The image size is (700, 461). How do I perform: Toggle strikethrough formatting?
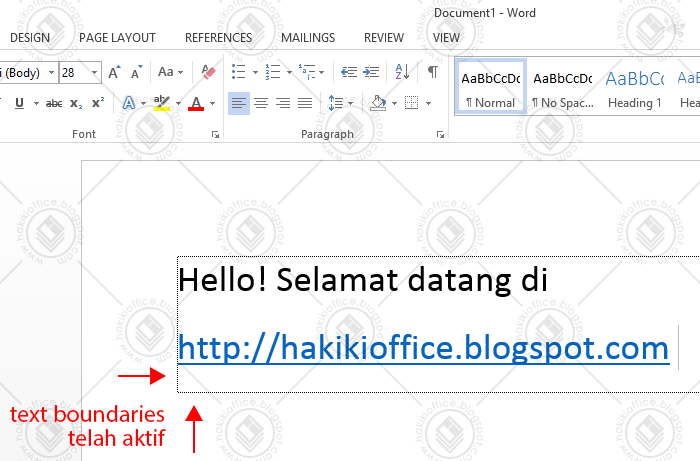tap(54, 104)
